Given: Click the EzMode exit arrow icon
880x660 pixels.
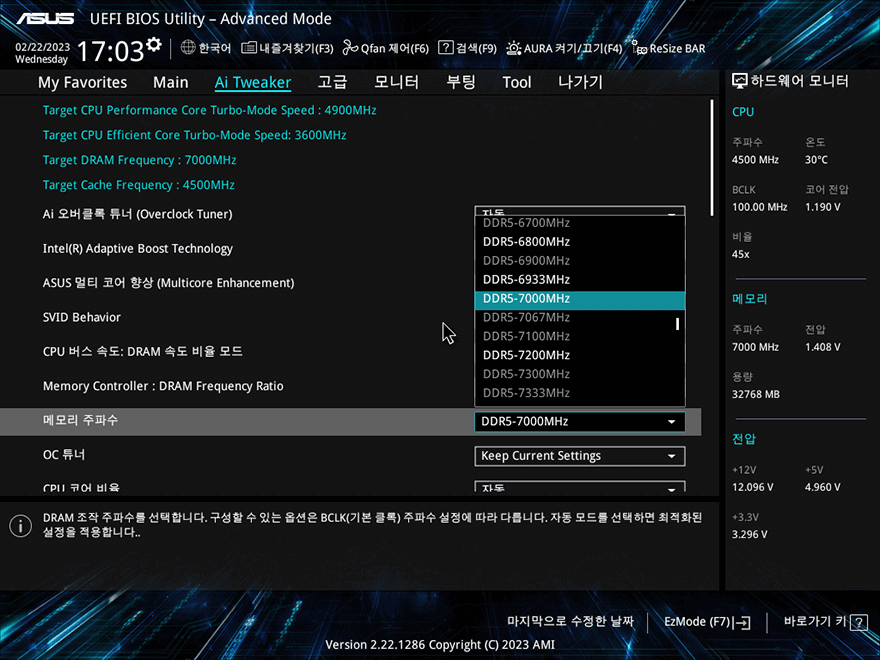Looking at the screenshot, I should coord(742,622).
